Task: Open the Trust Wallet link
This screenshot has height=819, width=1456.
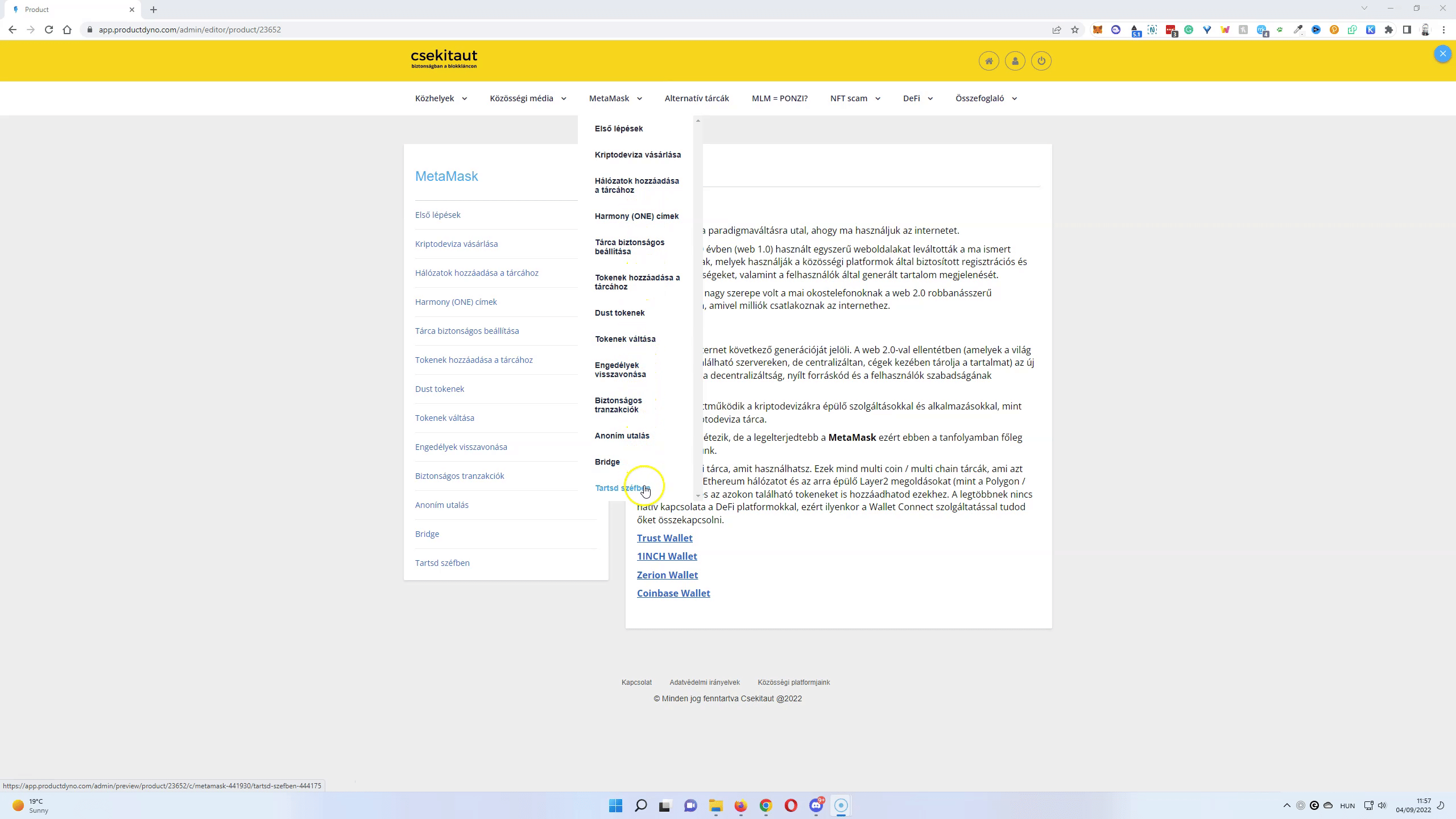Action: click(664, 538)
